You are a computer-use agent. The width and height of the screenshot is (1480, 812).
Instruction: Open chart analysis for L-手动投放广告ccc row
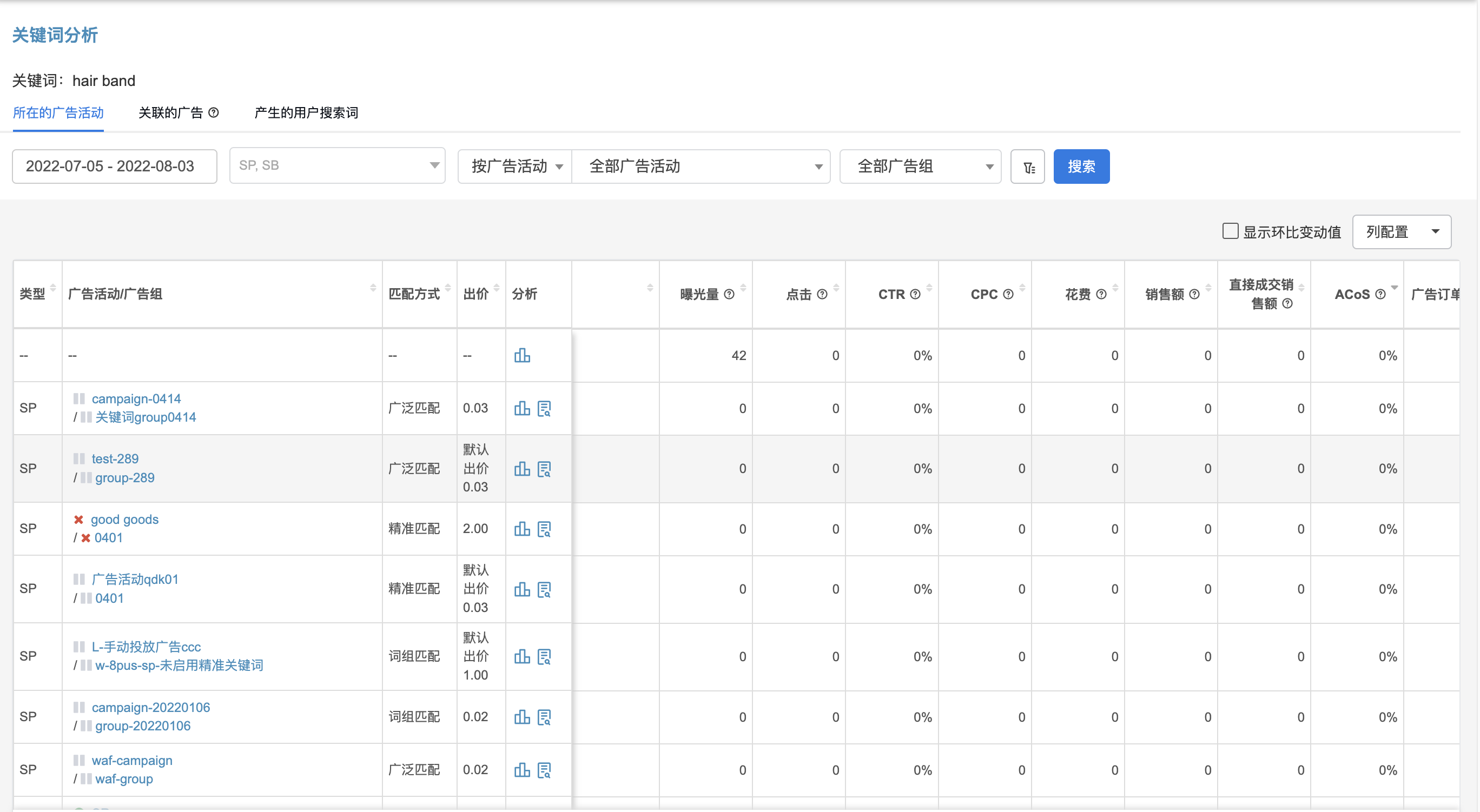coord(521,656)
